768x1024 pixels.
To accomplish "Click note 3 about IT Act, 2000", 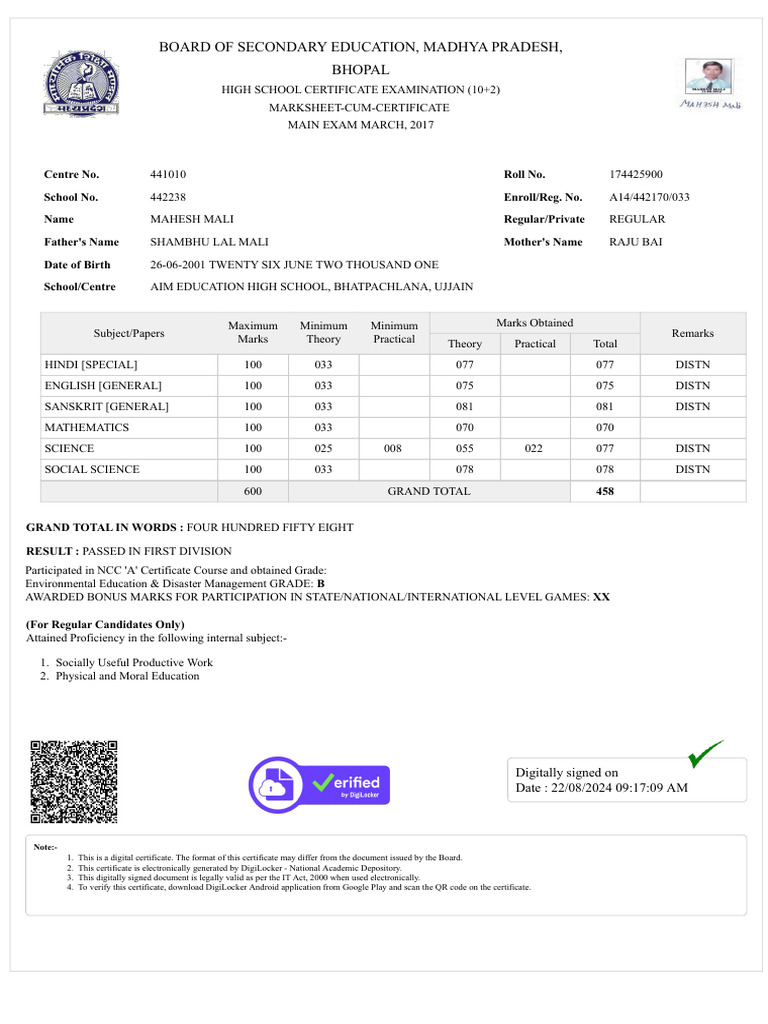I will click(x=249, y=878).
